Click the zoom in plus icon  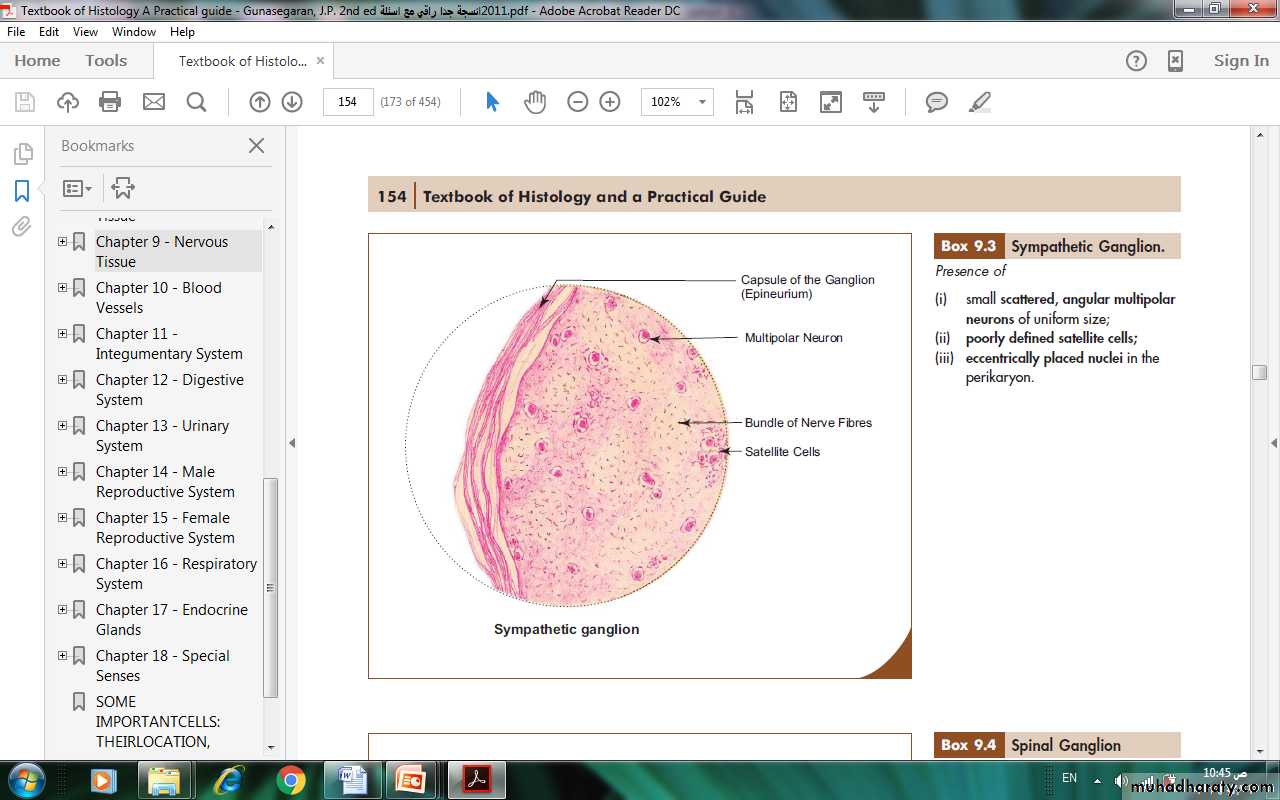click(x=610, y=102)
